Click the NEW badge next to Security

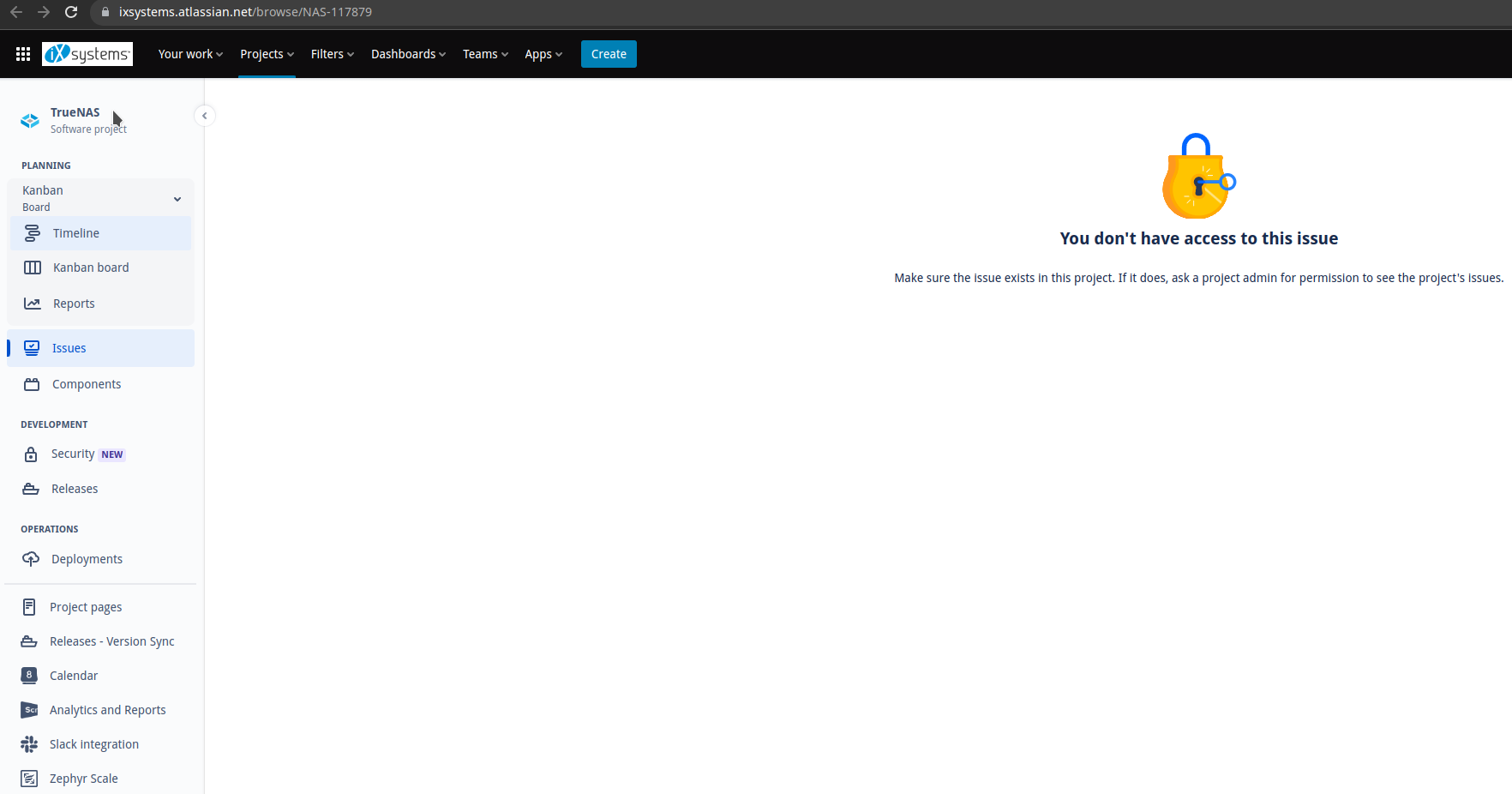(x=112, y=454)
